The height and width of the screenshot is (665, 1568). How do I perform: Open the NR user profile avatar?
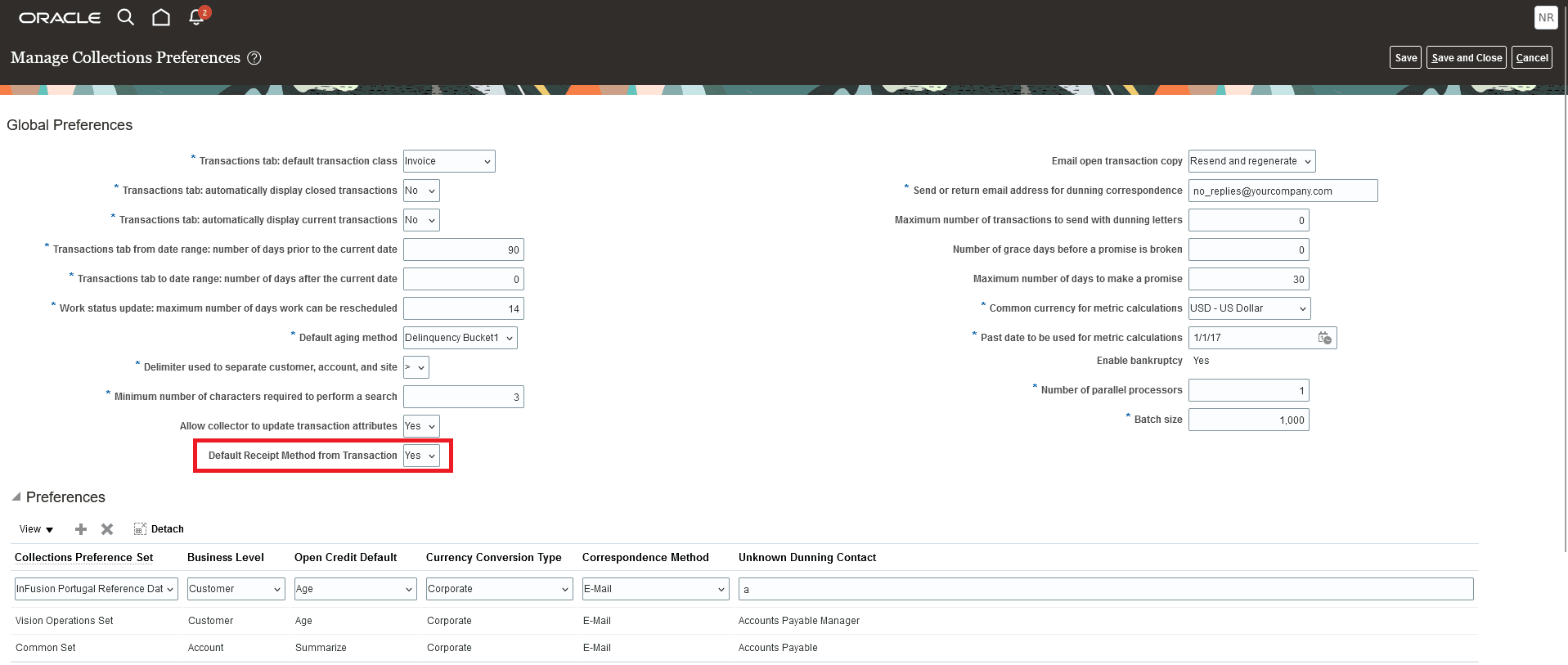1545,17
